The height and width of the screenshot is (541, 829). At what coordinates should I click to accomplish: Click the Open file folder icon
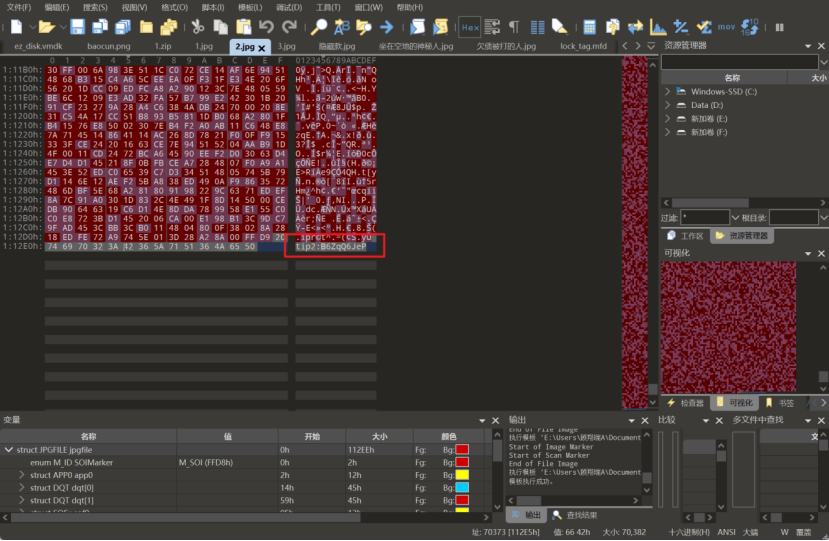coord(47,27)
